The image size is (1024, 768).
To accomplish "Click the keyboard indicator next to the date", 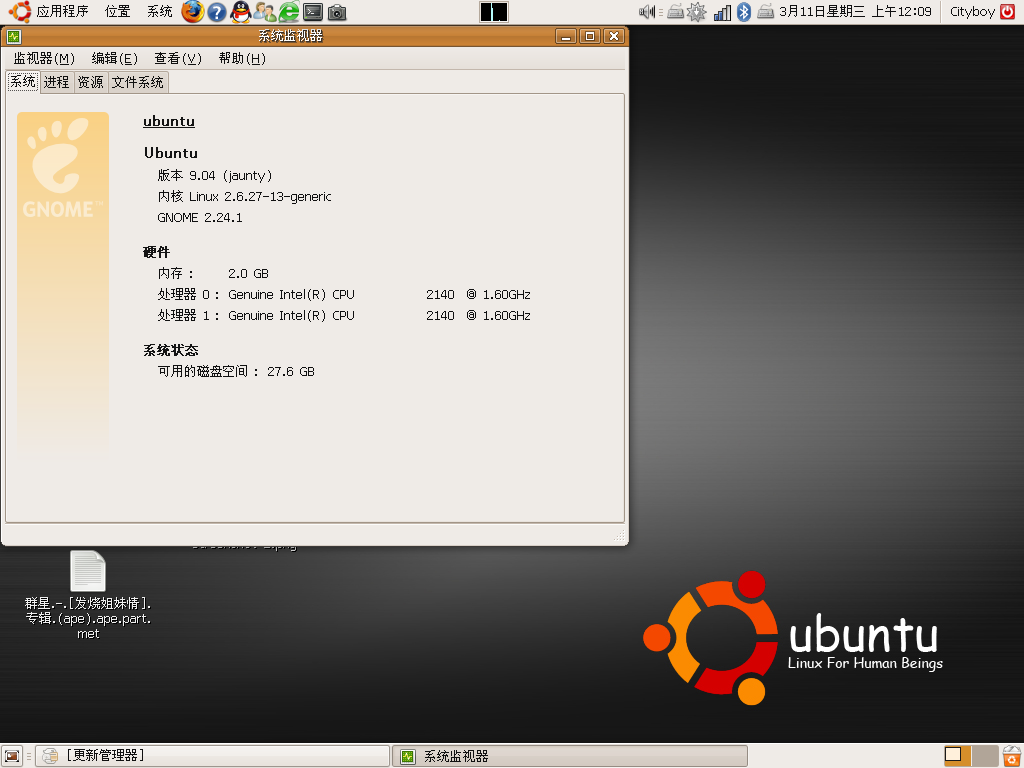I will (x=765, y=12).
